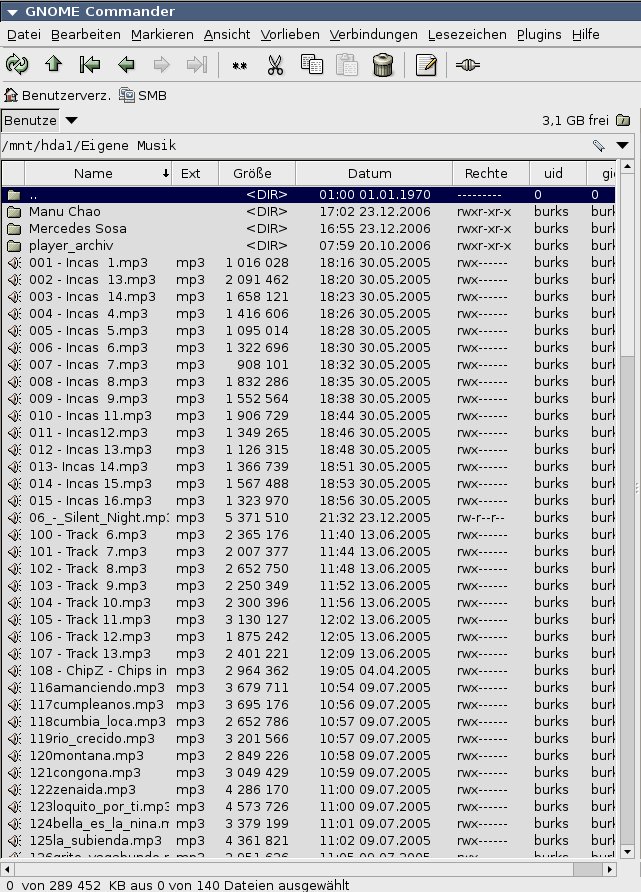Open the Lesezeichen menu
Image resolution: width=641 pixels, height=892 pixels.
coord(467,35)
